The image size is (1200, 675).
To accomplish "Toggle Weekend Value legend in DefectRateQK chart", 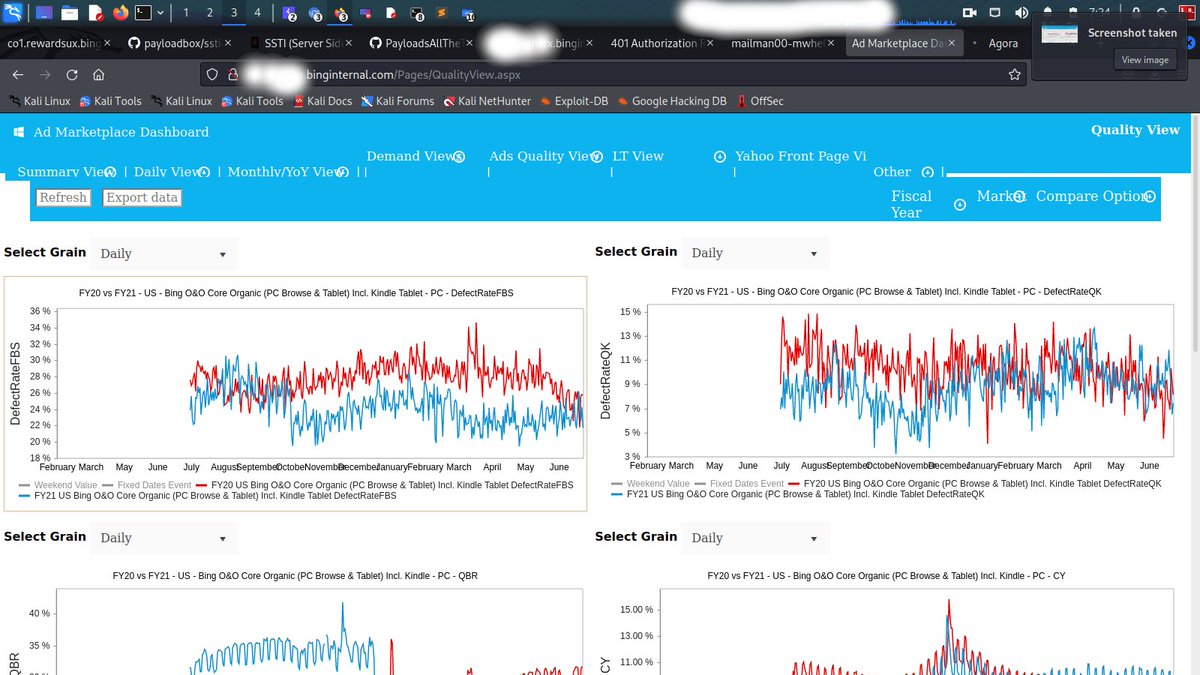I will pos(652,483).
